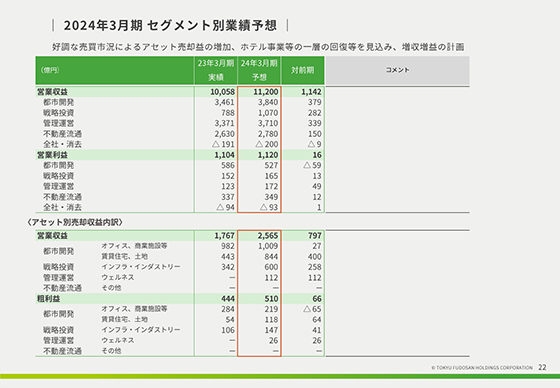Select the 営業利益 actual value 1,104

(x=224, y=155)
